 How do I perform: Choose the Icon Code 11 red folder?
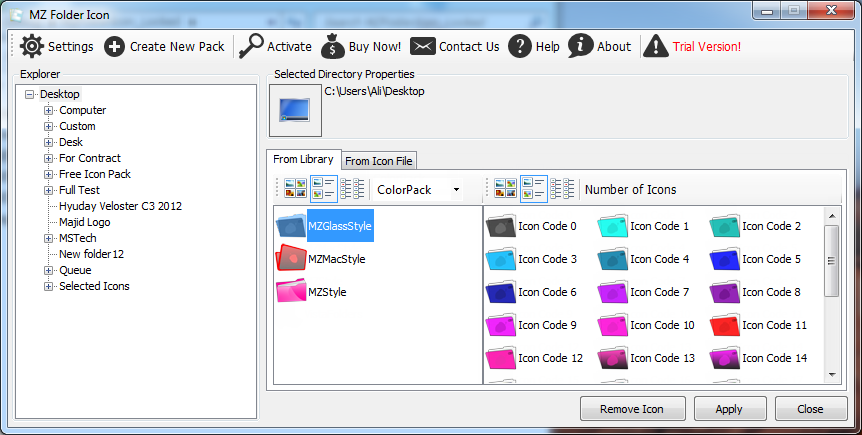(725, 325)
